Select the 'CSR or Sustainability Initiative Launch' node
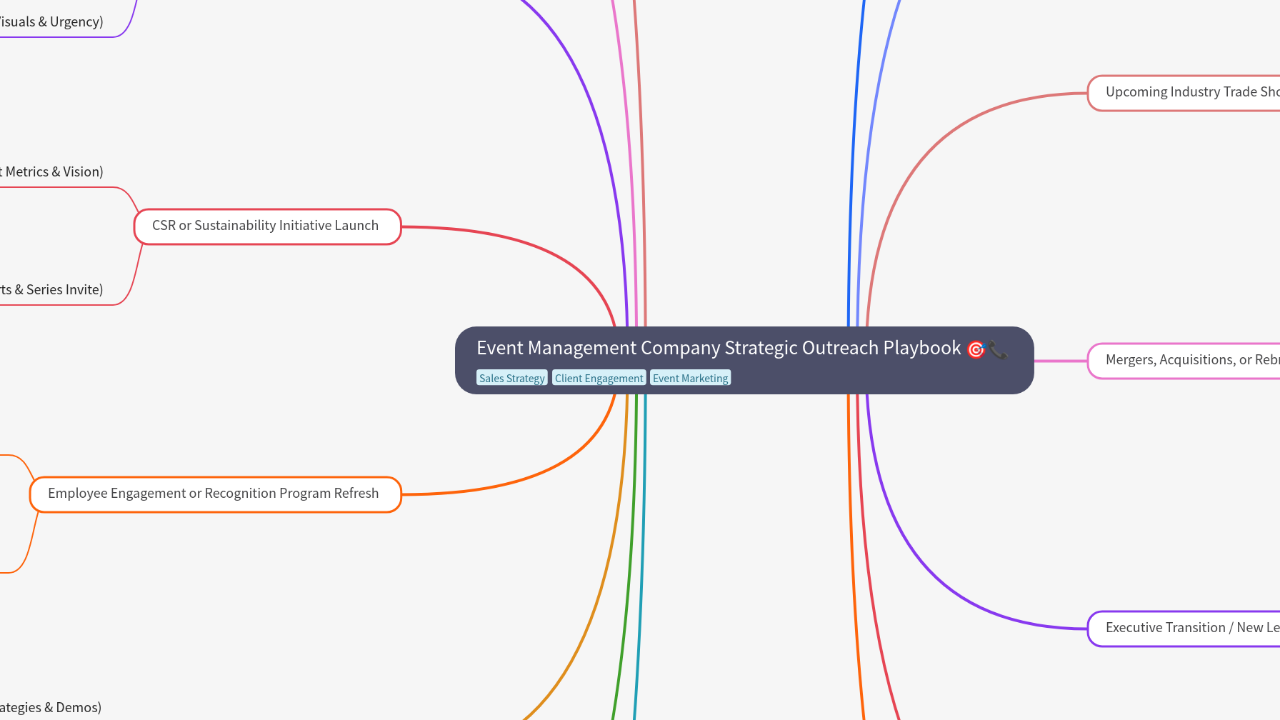Viewport: 1280px width, 720px height. (267, 226)
